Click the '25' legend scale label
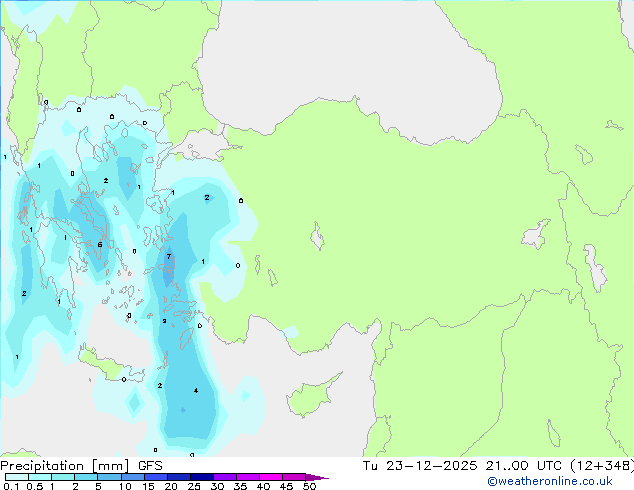 (194, 486)
